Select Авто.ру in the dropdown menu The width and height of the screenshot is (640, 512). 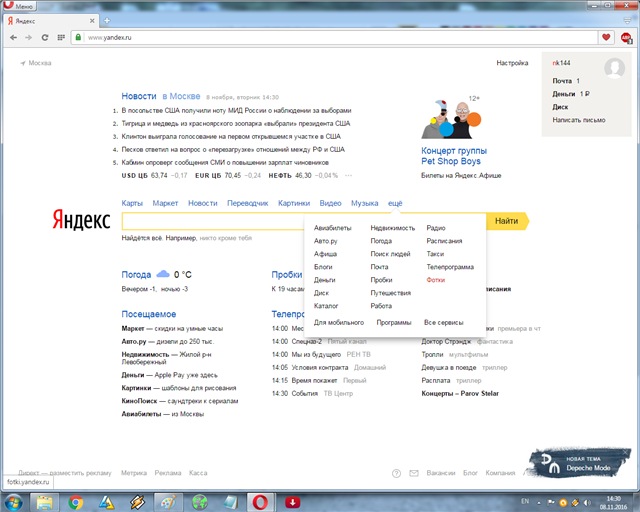(326, 241)
